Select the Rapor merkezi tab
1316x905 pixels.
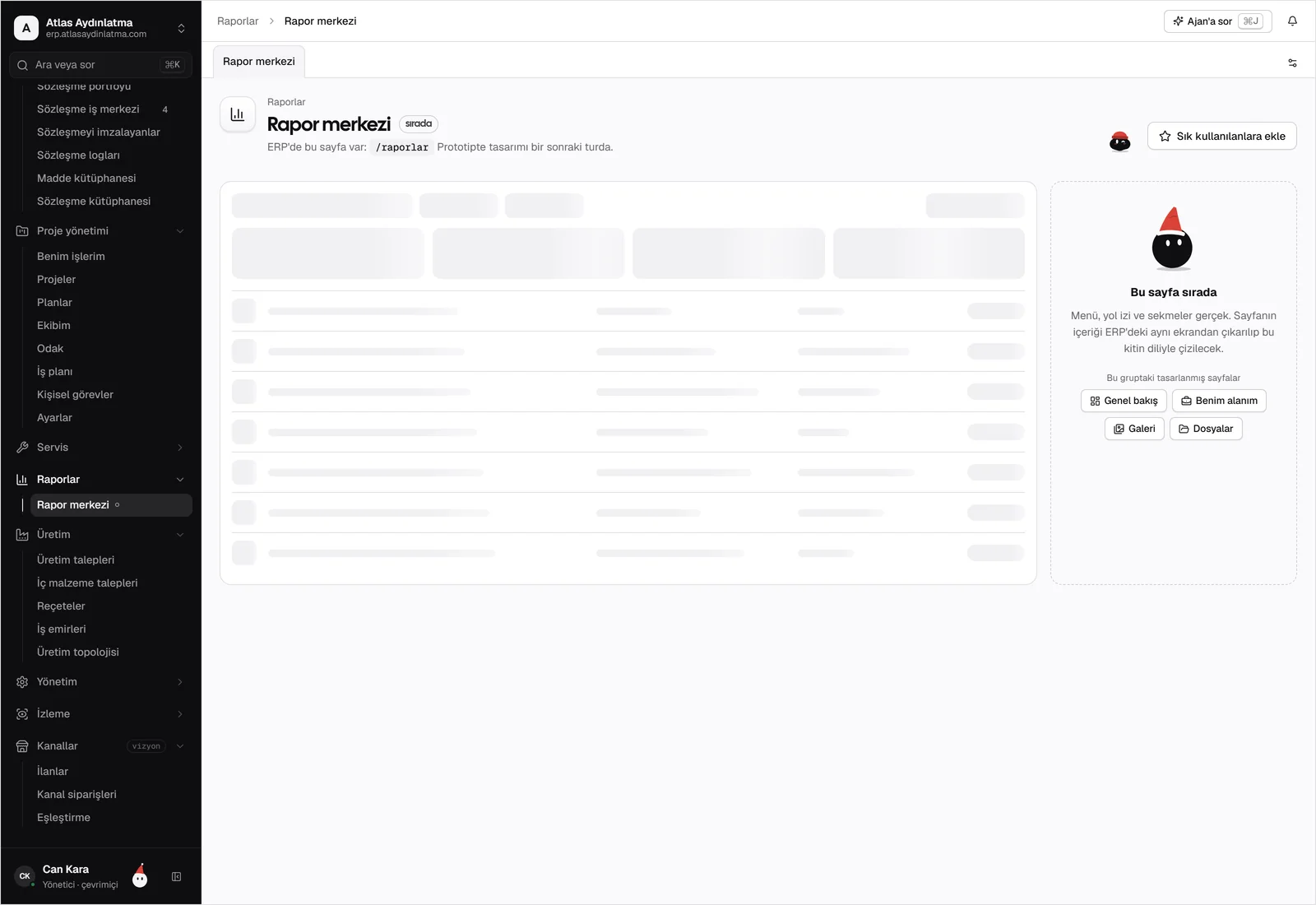click(x=259, y=62)
